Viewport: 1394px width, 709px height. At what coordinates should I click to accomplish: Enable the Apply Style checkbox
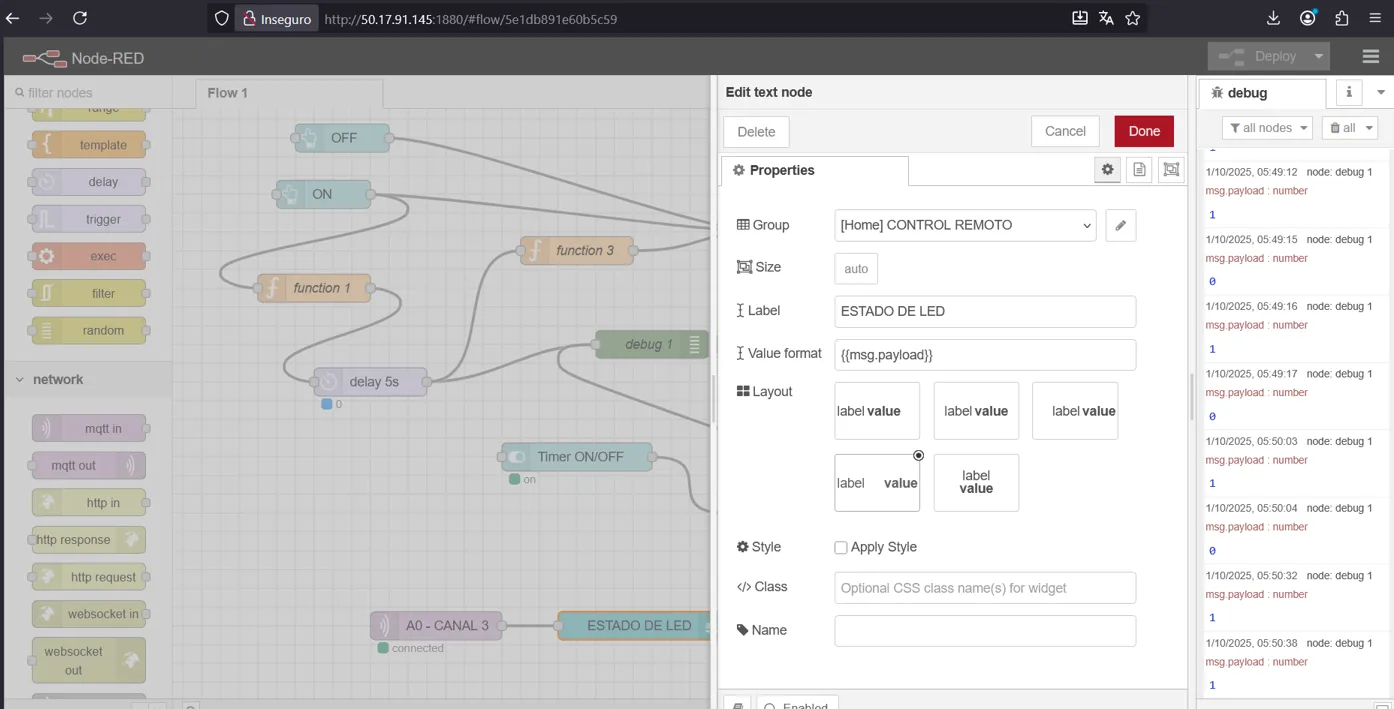(x=841, y=548)
